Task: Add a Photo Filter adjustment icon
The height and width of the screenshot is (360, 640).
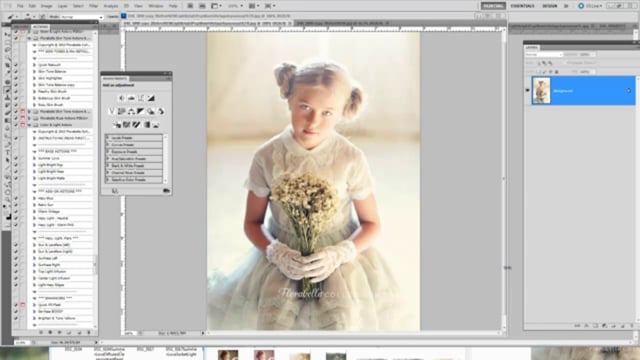Action: pos(151,111)
